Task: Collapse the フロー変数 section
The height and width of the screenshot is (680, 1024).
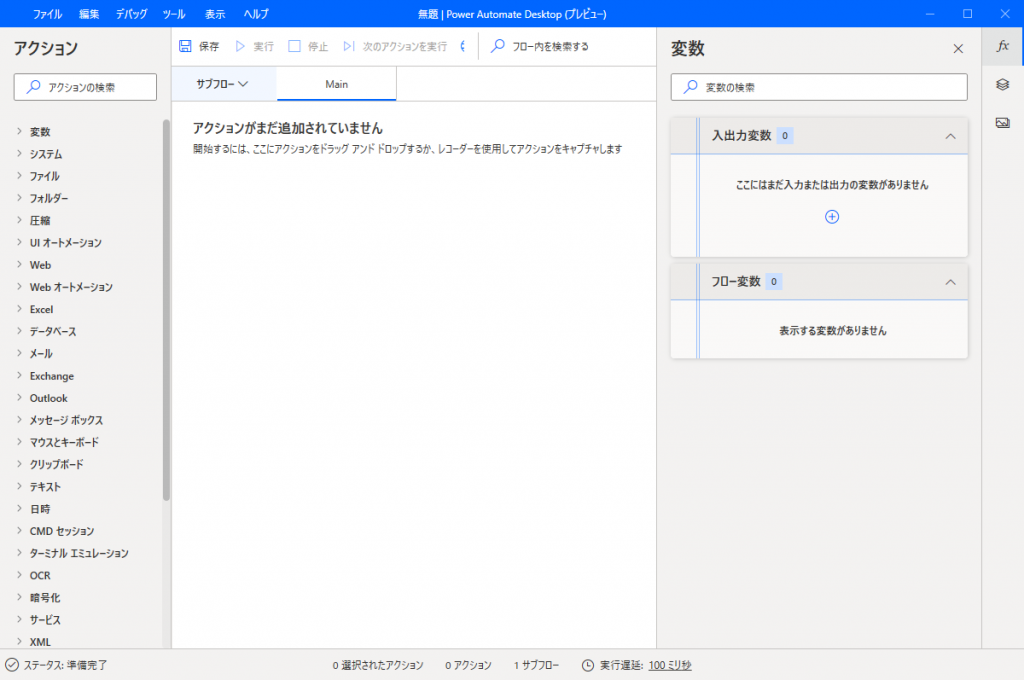Action: click(x=950, y=282)
